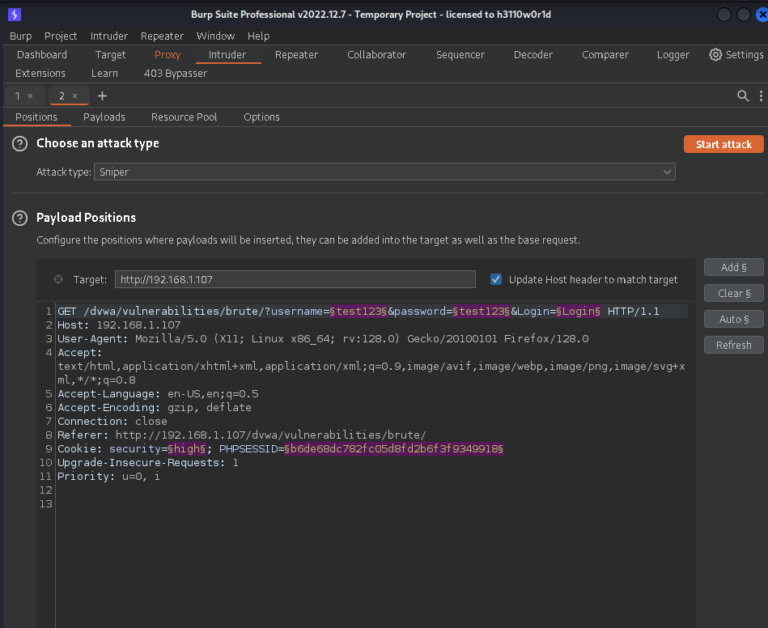
Task: Click the Clear § button
Action: pos(734,293)
